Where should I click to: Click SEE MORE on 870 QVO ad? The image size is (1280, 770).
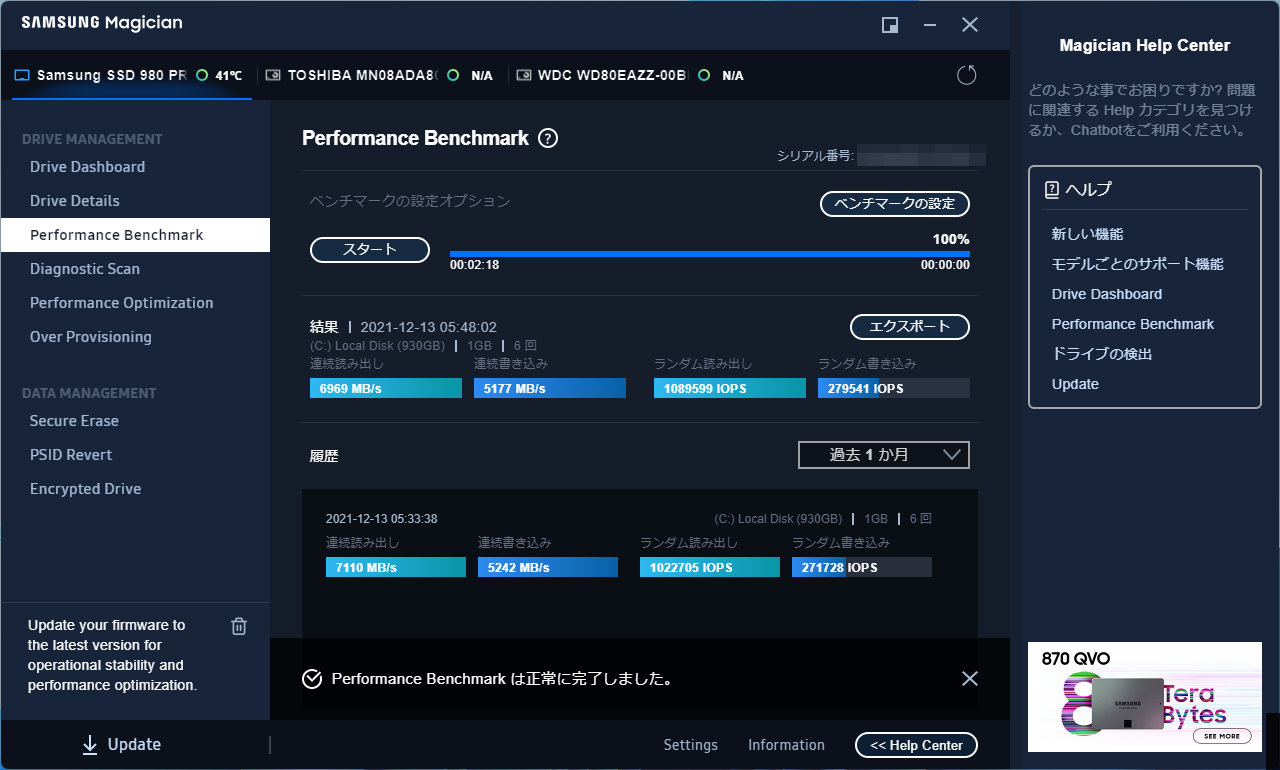1221,736
